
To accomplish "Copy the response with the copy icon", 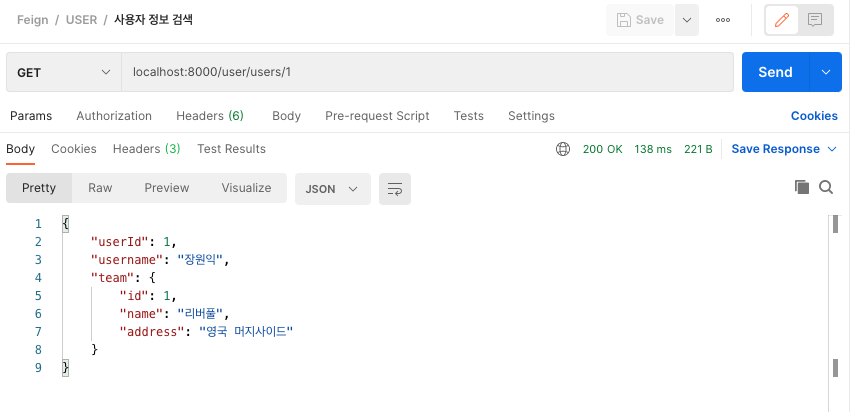I will pos(802,188).
